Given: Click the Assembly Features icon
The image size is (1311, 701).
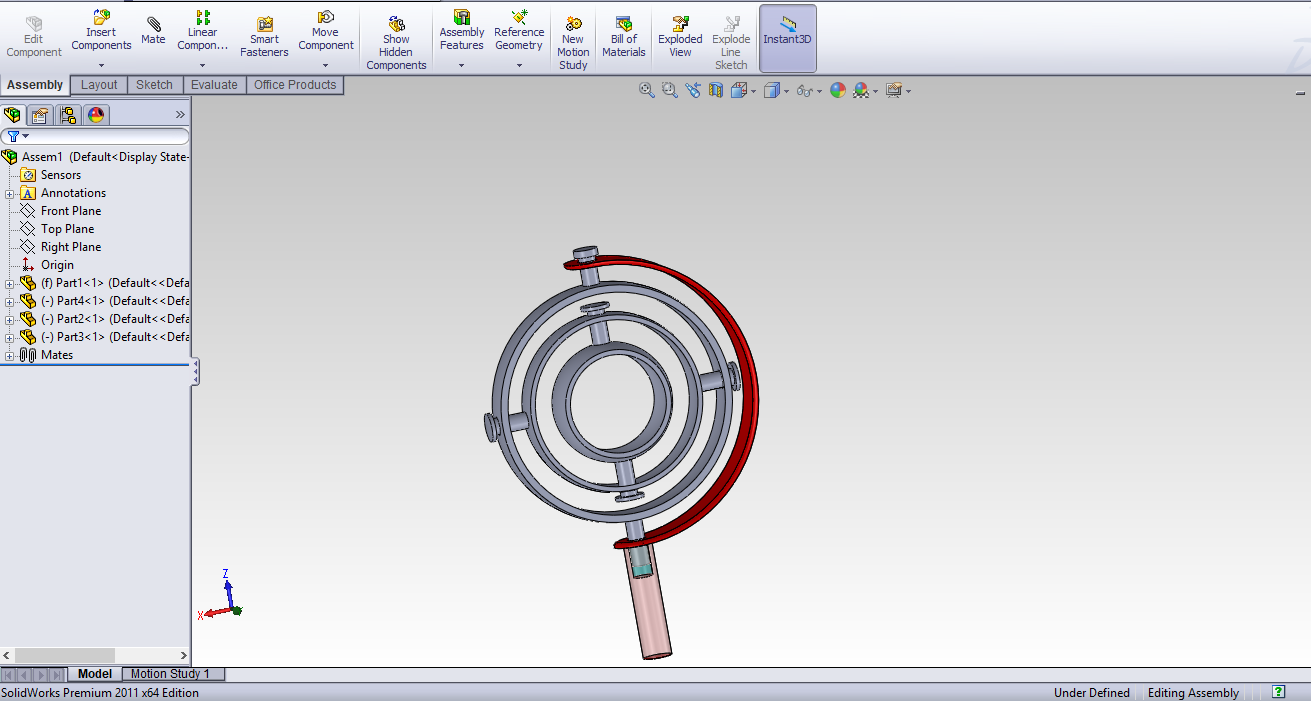Looking at the screenshot, I should coord(462,18).
